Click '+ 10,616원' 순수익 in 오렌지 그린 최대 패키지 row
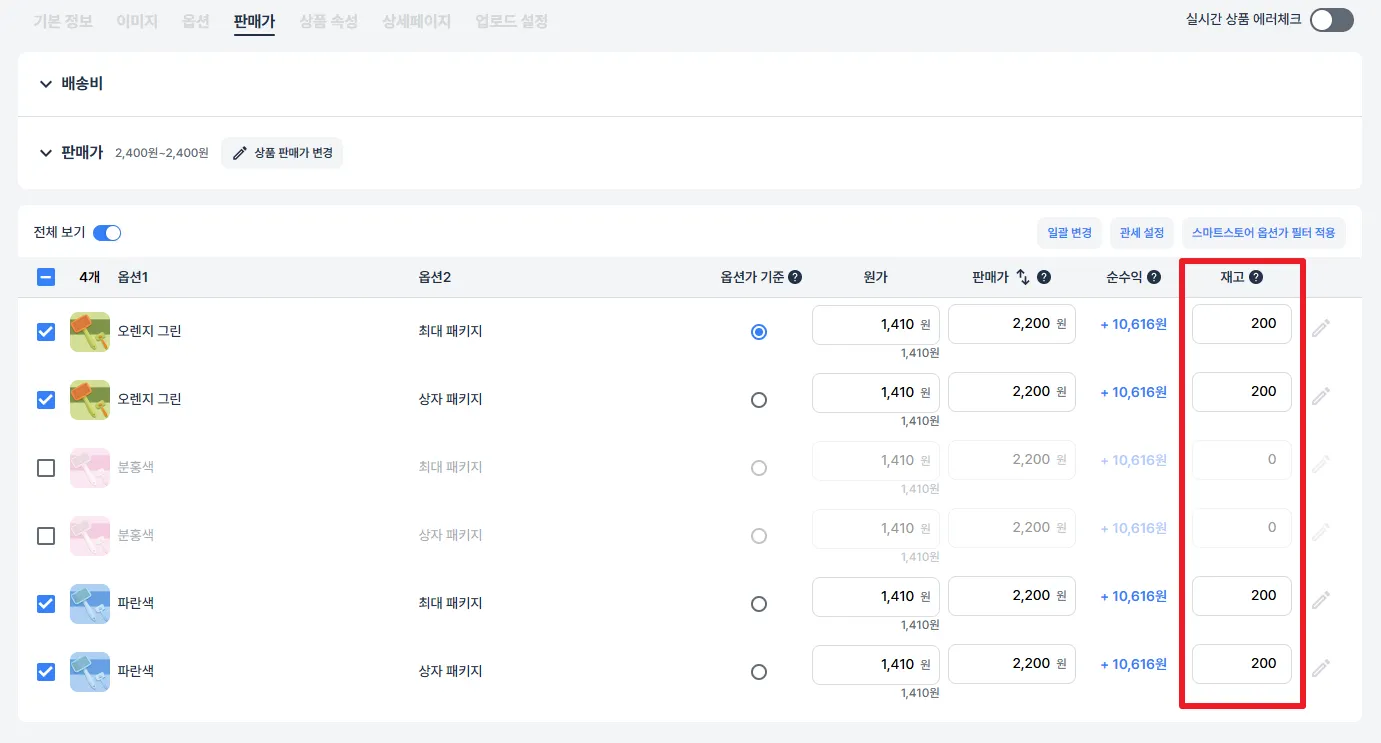 pyautogui.click(x=1134, y=325)
